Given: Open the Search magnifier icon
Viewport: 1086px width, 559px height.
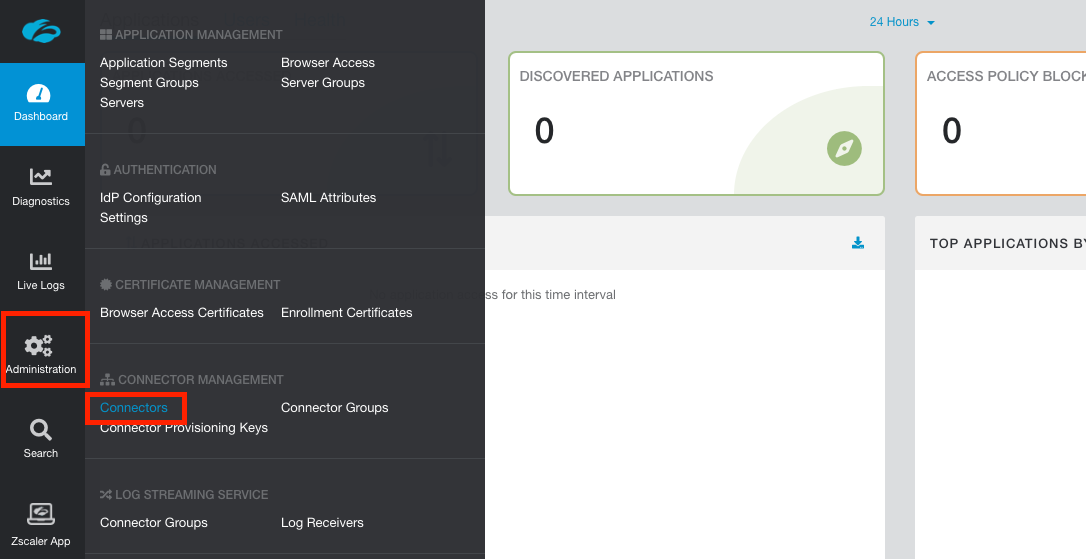Looking at the screenshot, I should coord(41,430).
